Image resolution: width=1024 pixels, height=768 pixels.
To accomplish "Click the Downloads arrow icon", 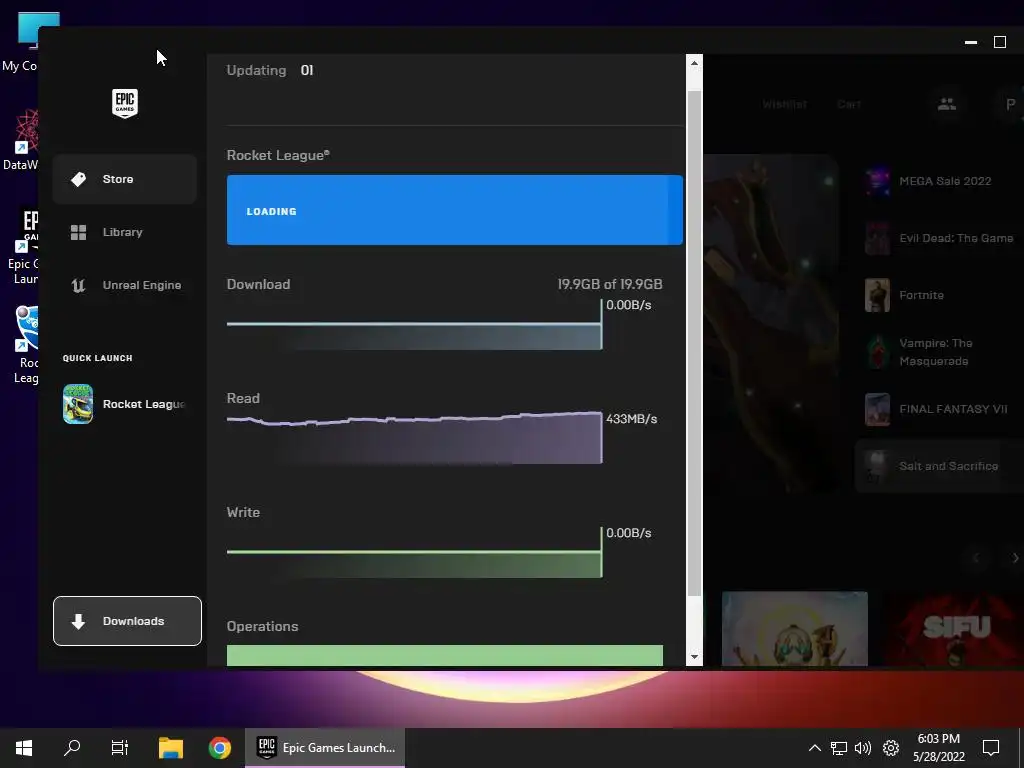I will point(78,621).
